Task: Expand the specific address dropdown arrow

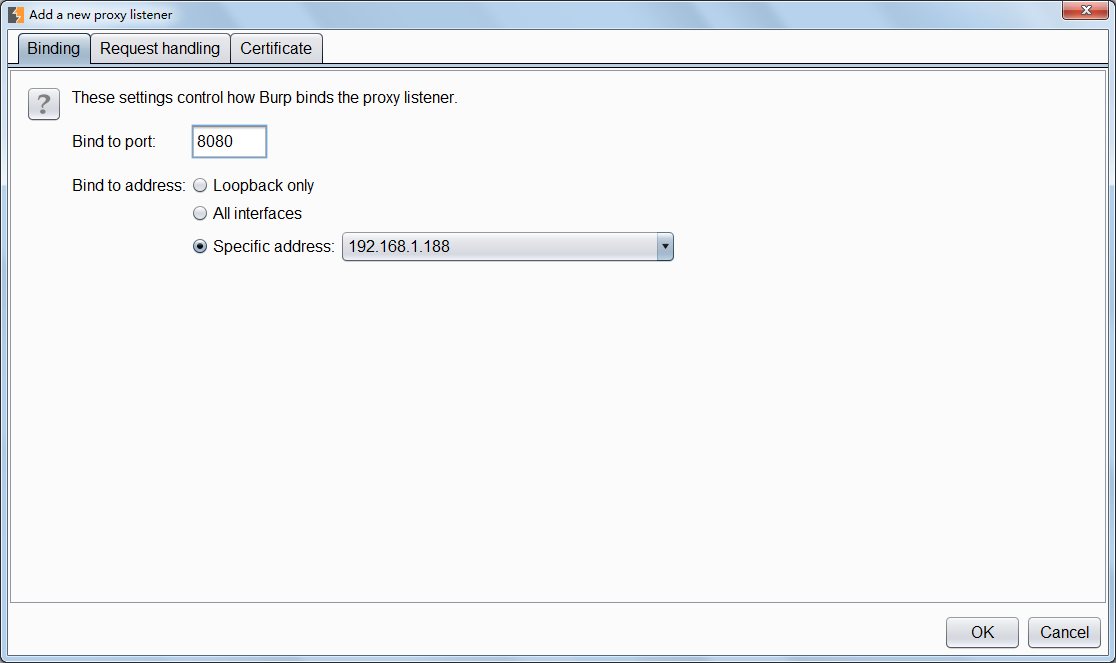Action: [x=664, y=247]
